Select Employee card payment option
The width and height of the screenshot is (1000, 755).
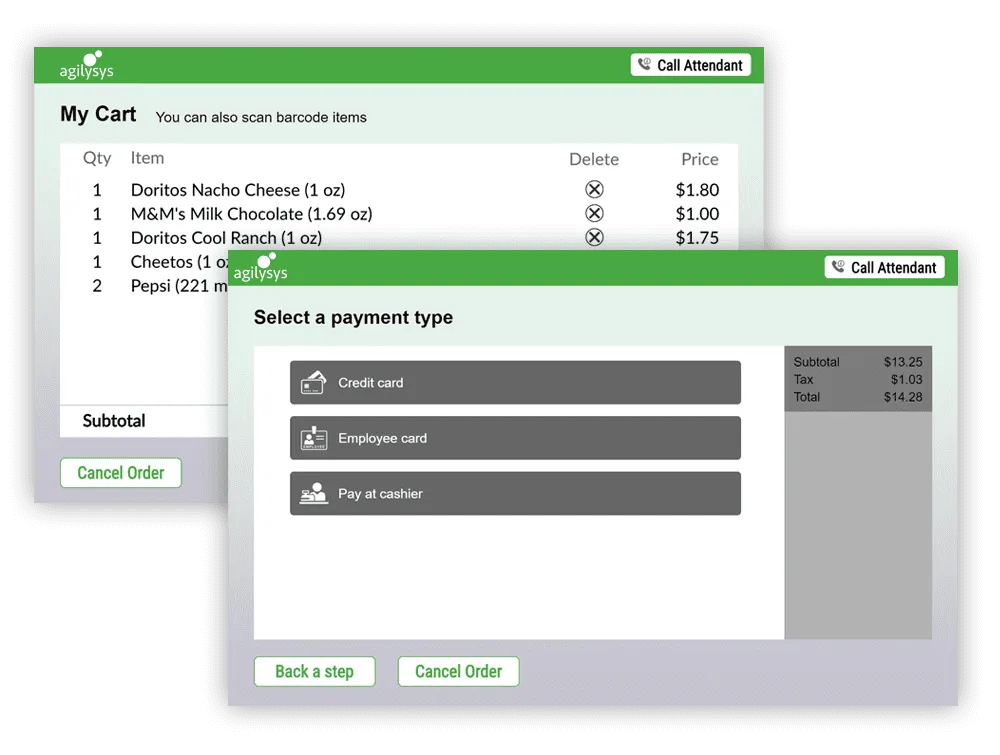click(x=515, y=438)
